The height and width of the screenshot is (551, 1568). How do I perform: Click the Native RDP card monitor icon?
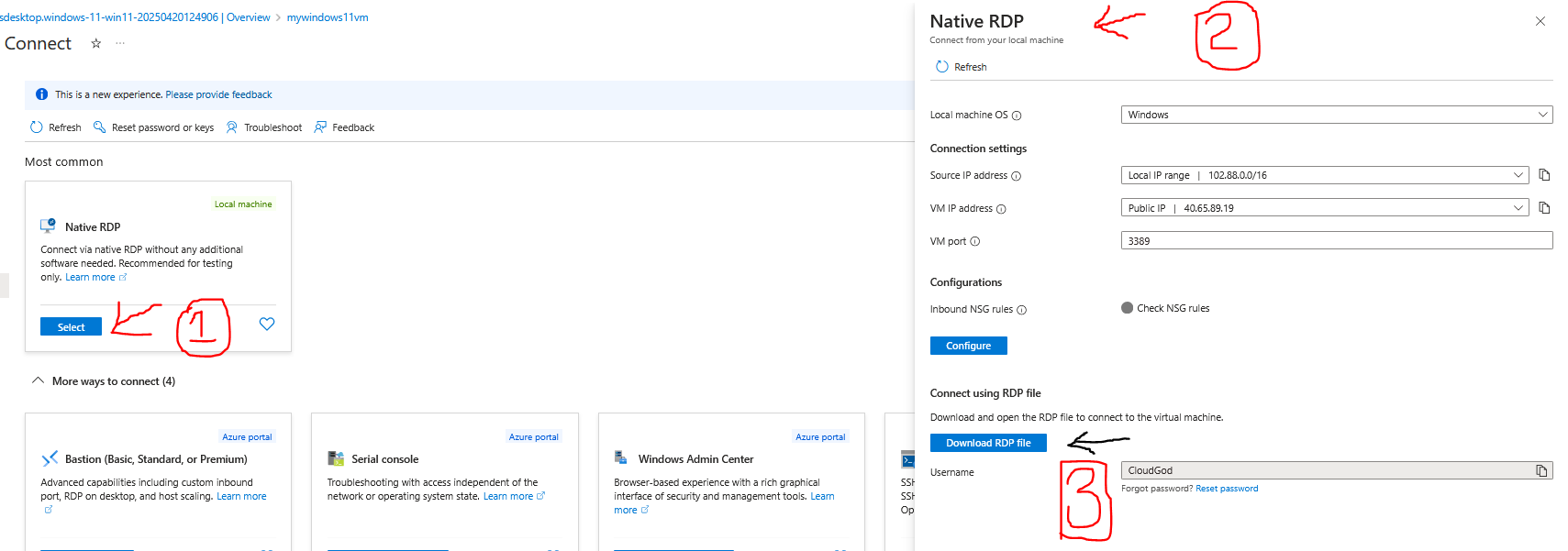pyautogui.click(x=48, y=226)
